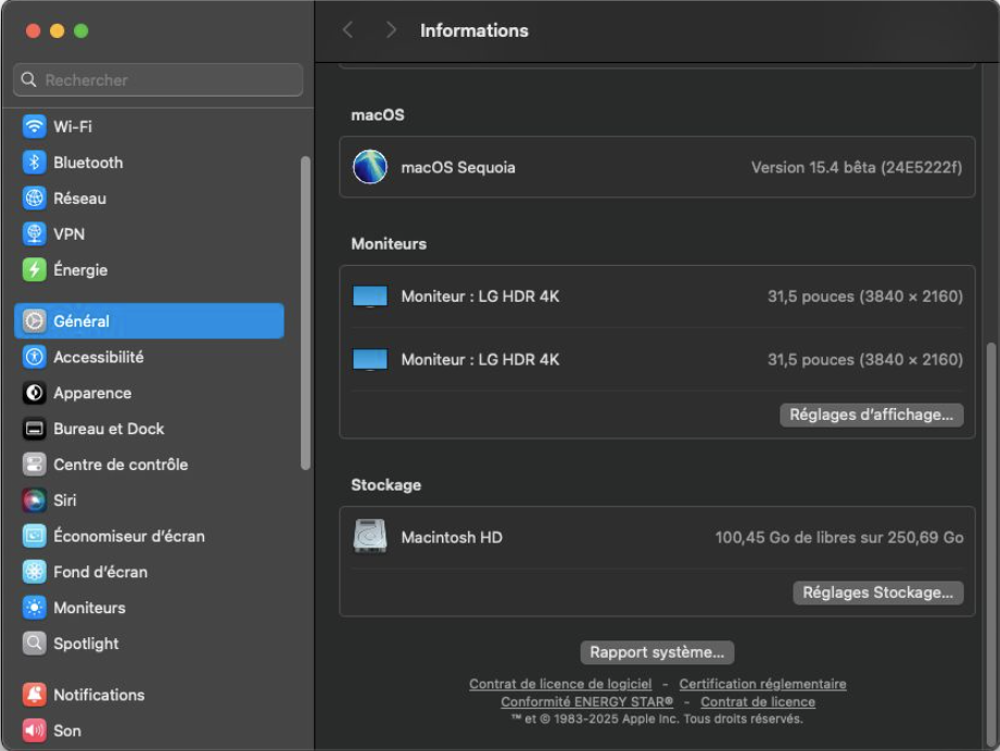Open the Apparence icon

(x=34, y=393)
